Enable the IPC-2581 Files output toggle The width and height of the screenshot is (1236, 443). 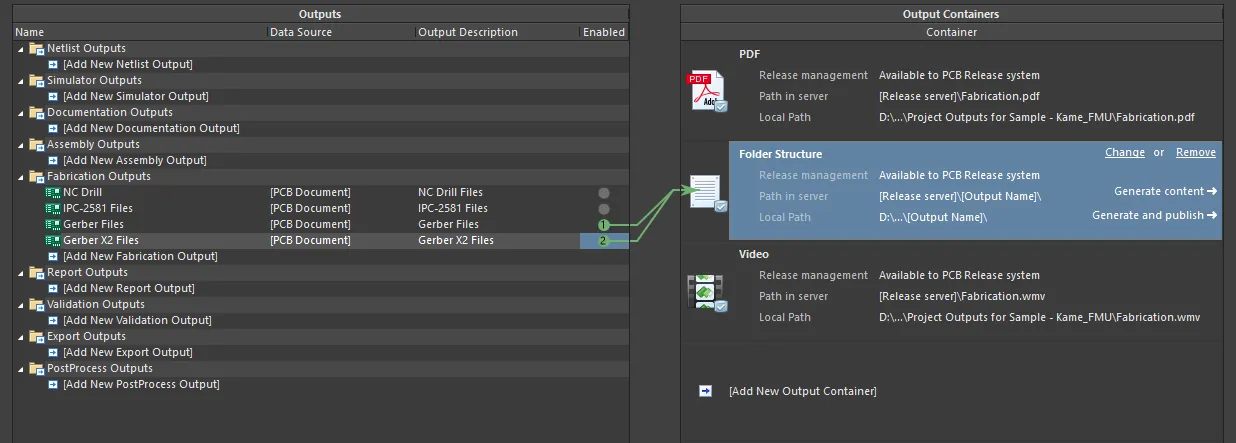pyautogui.click(x=603, y=208)
